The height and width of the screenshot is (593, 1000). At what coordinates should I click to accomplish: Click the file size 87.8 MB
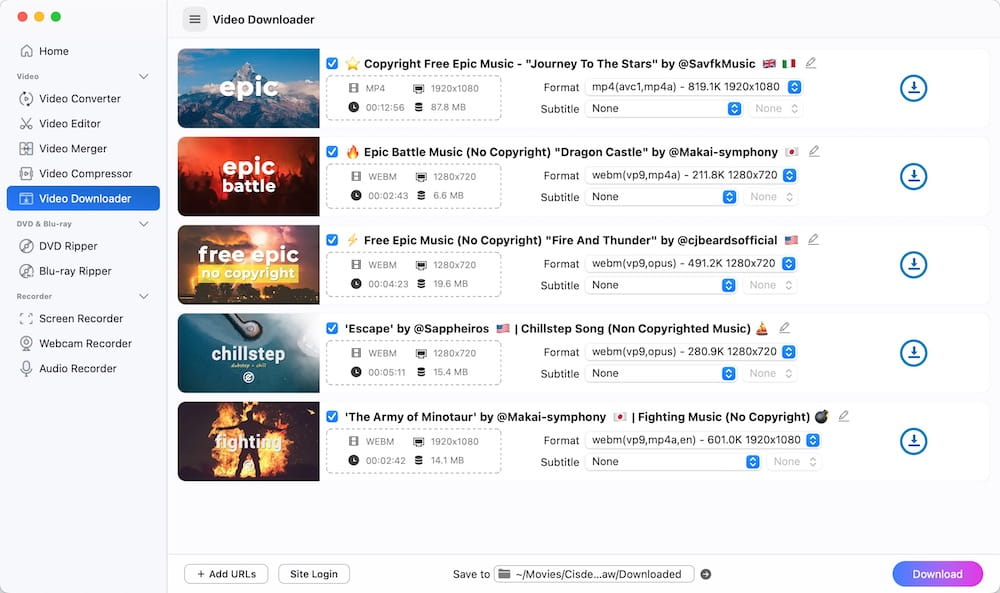click(448, 107)
